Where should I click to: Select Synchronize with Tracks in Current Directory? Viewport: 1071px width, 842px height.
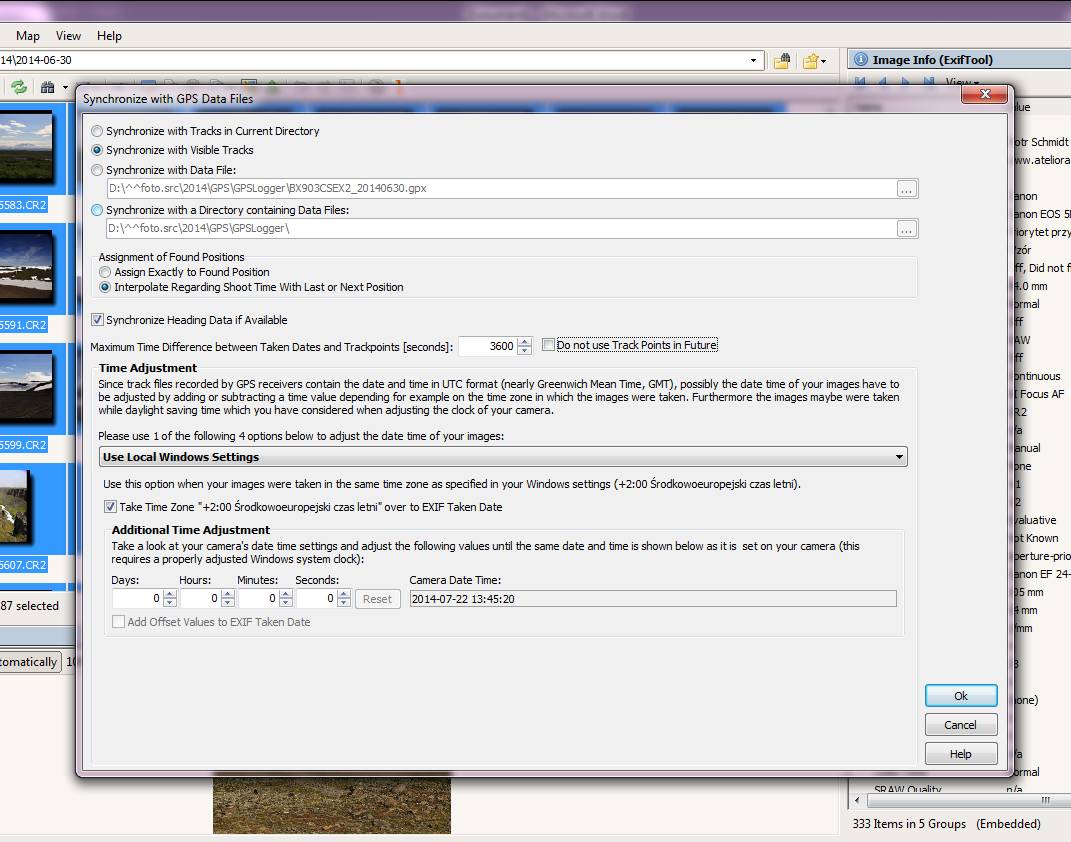click(97, 131)
